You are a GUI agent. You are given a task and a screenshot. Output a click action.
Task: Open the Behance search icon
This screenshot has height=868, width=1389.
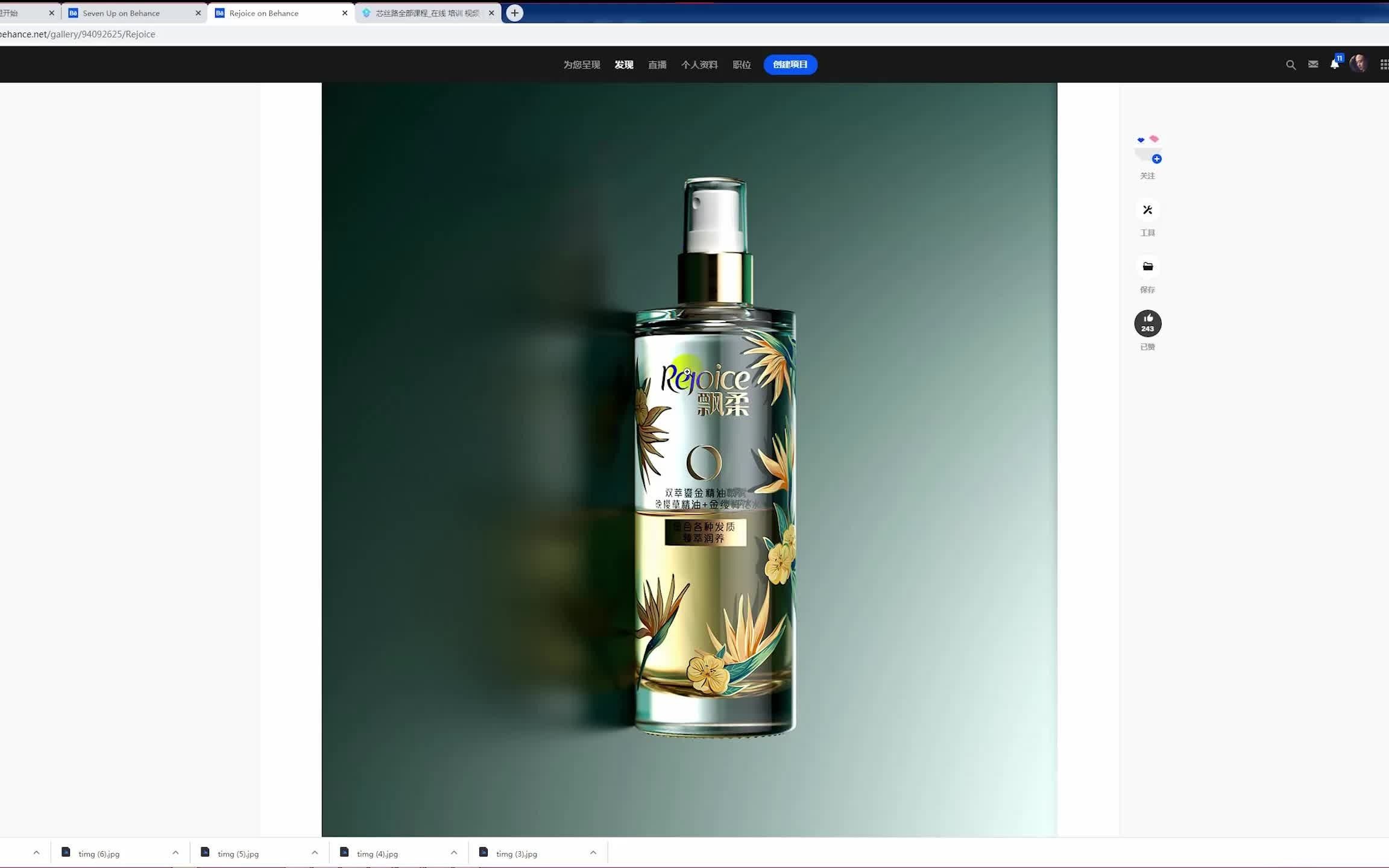click(x=1291, y=64)
